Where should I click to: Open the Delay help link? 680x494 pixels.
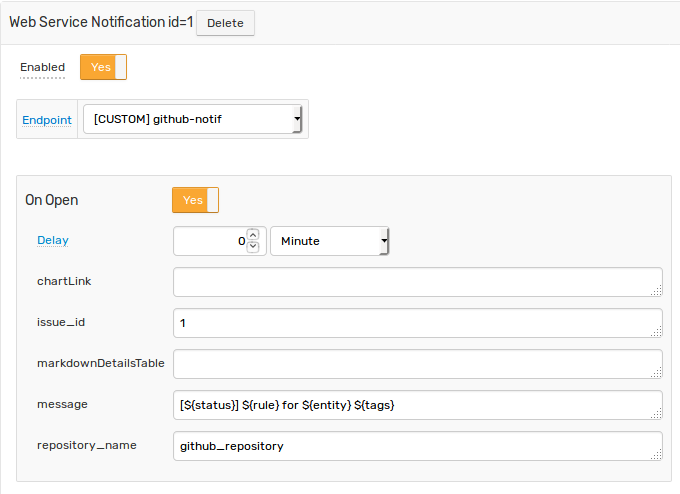[53, 240]
